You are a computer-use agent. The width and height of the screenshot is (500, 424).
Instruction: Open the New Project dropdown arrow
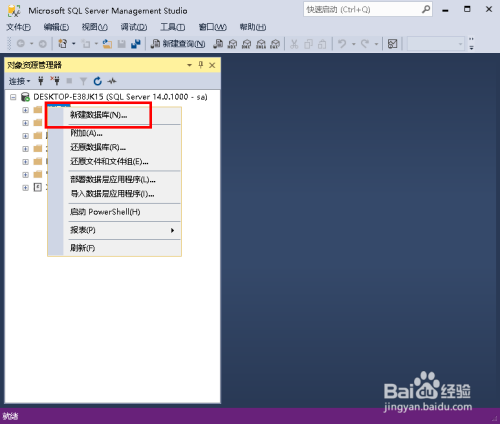pyautogui.click(x=74, y=44)
